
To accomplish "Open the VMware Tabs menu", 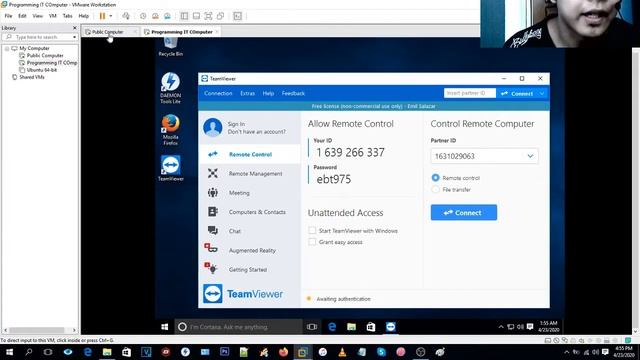I will (67, 16).
